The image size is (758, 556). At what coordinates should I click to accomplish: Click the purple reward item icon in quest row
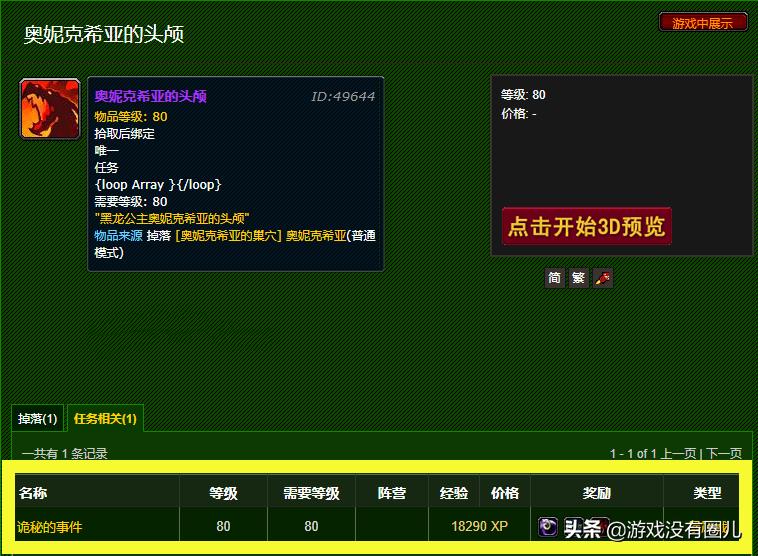[x=548, y=527]
